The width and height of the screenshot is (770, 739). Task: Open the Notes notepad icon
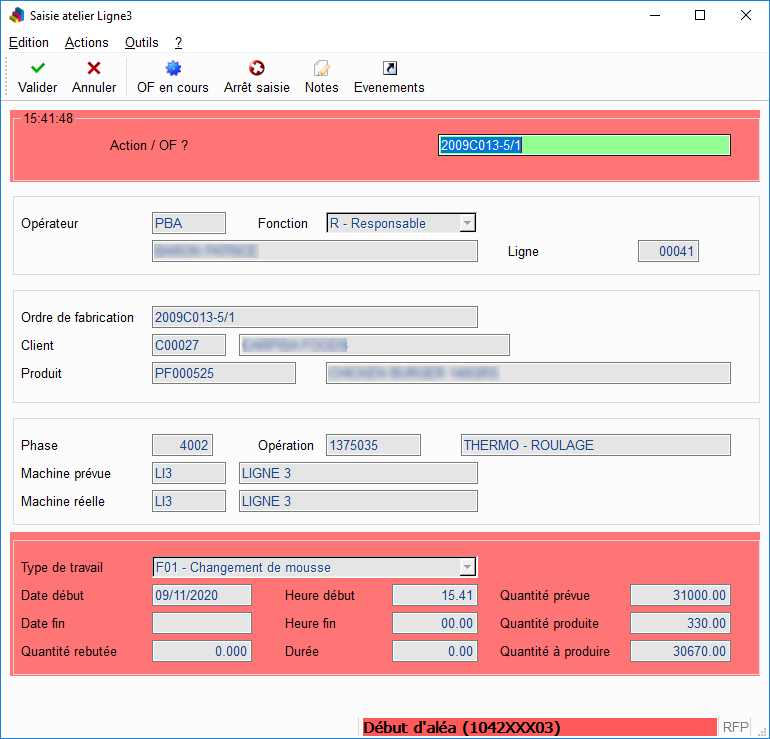pyautogui.click(x=322, y=68)
